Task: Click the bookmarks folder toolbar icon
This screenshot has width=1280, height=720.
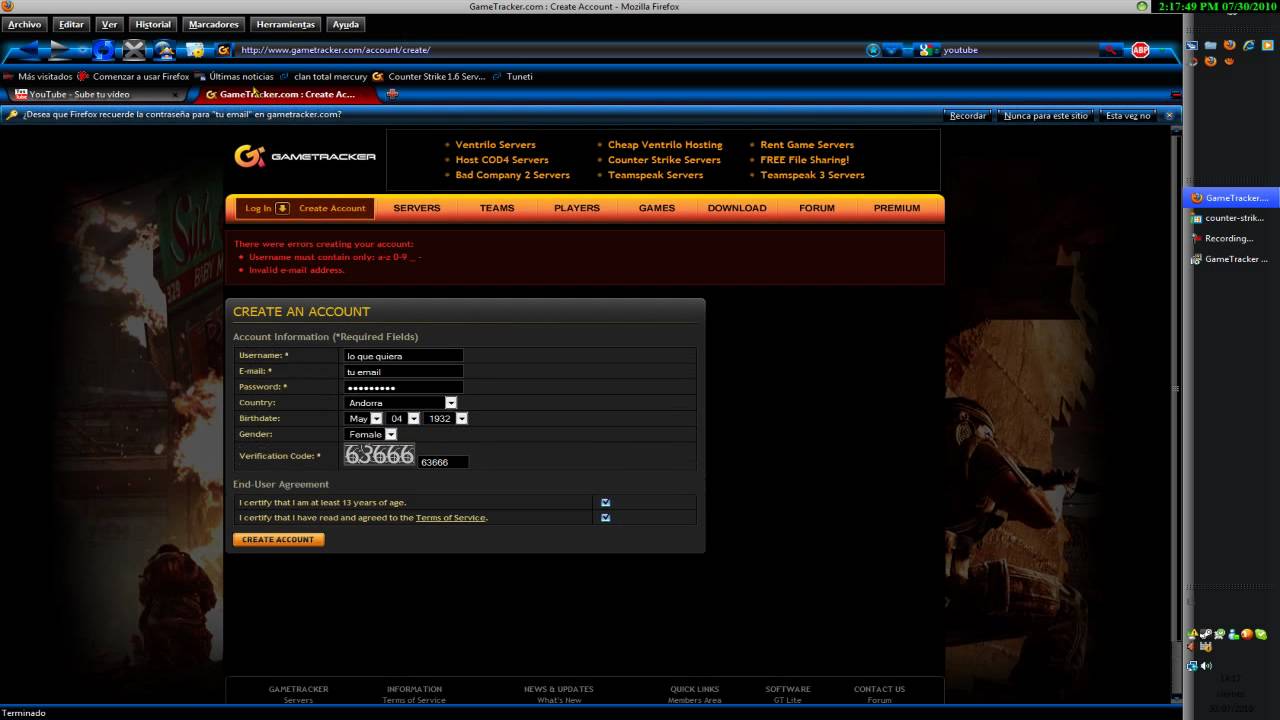Action: 196,50
